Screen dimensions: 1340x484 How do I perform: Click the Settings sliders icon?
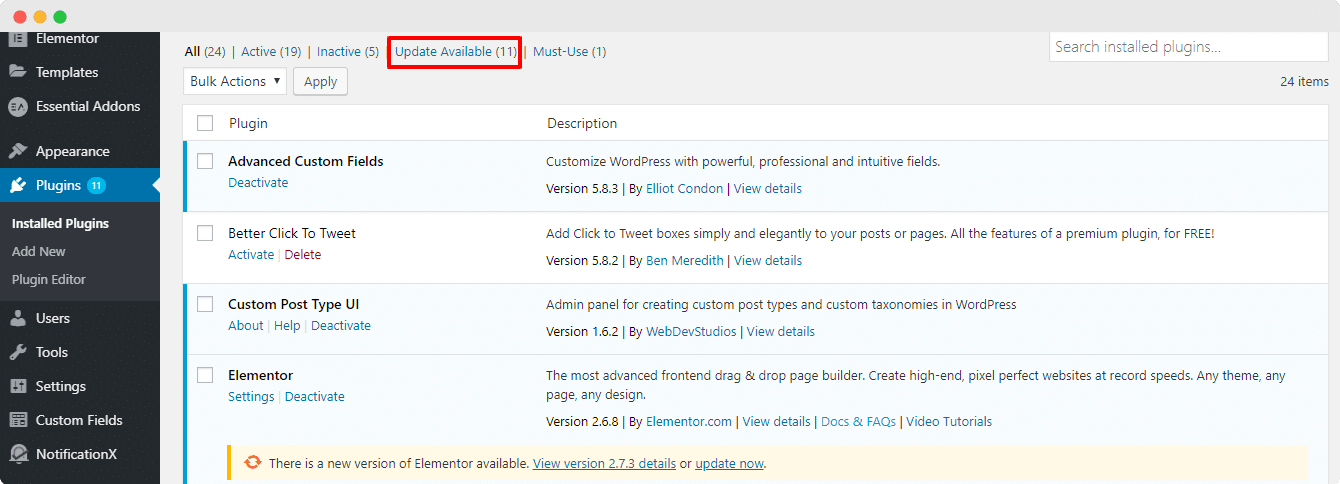[17, 386]
